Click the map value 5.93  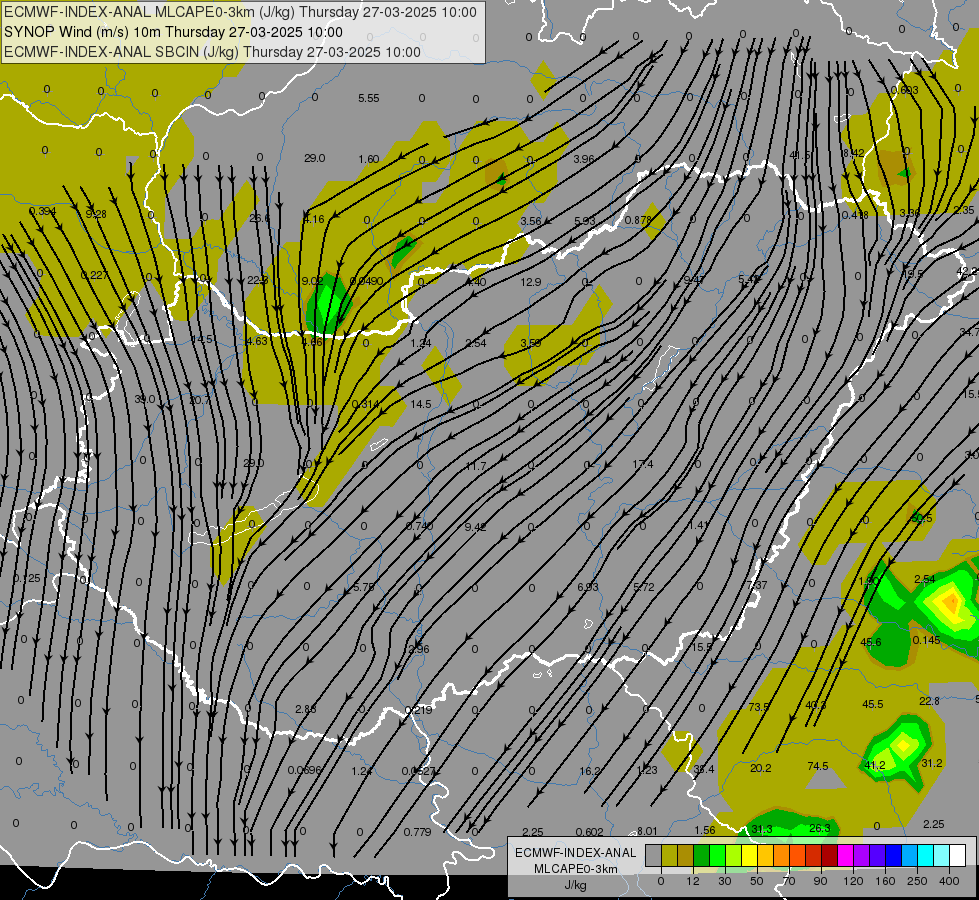[x=585, y=220]
